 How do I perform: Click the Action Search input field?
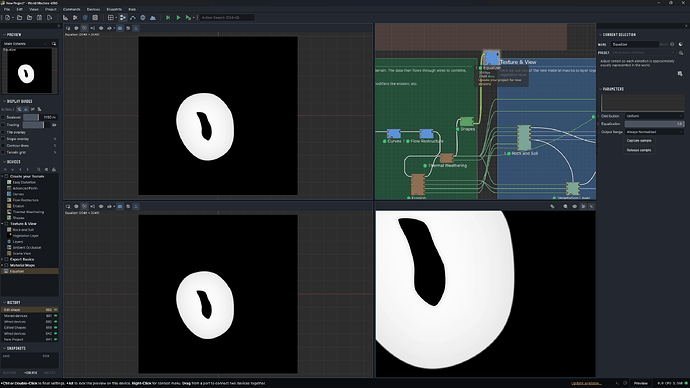[226, 18]
